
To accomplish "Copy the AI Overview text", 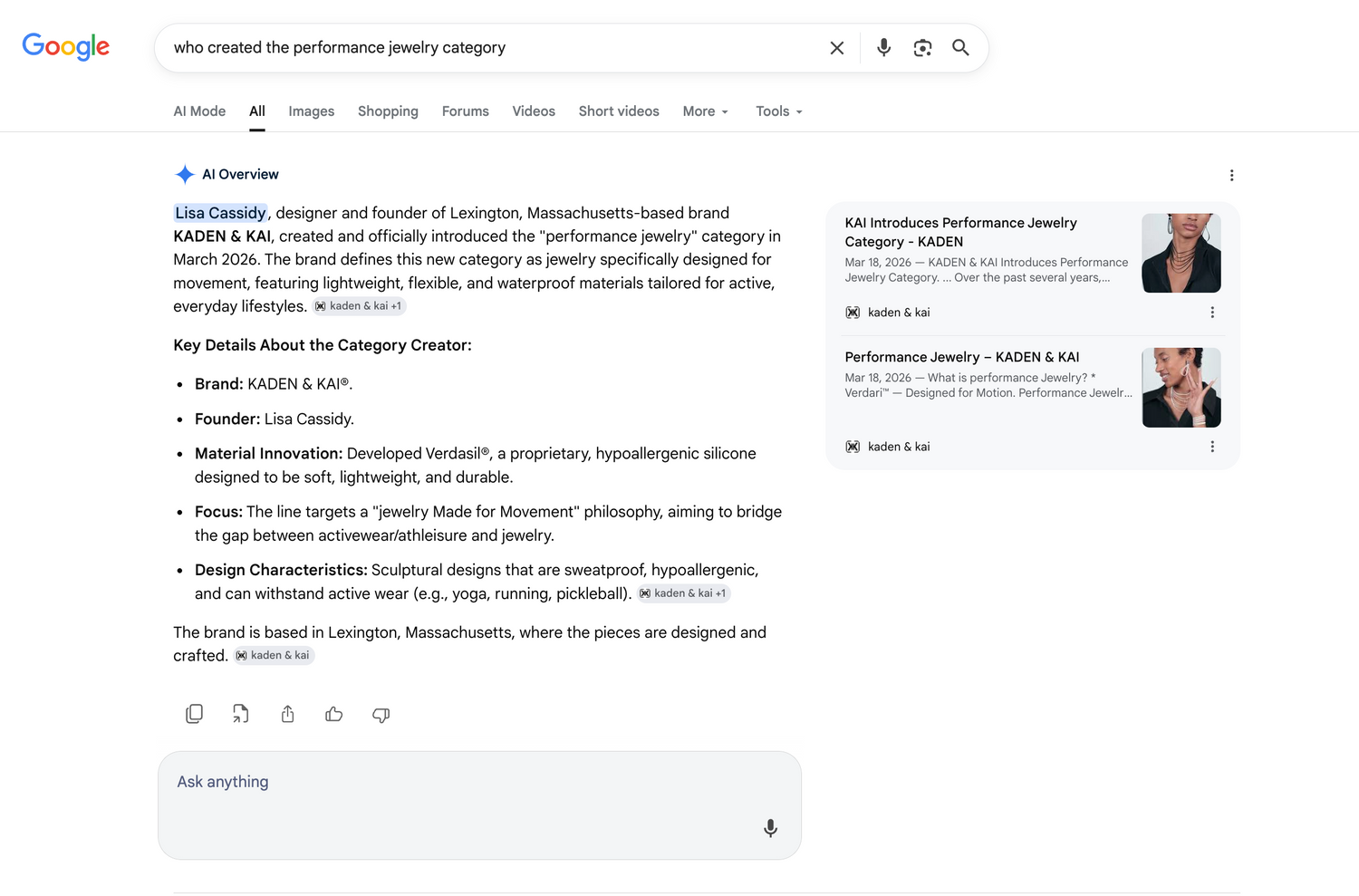I will pyautogui.click(x=194, y=714).
